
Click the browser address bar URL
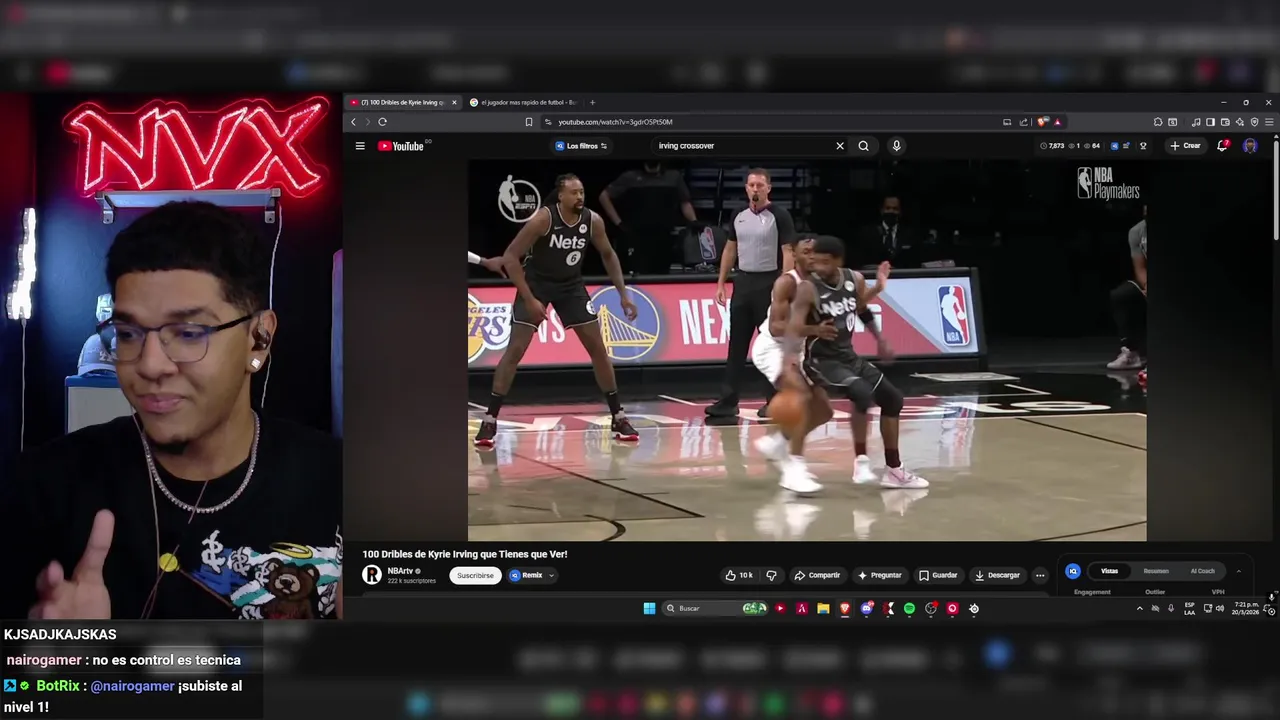pyautogui.click(x=615, y=122)
